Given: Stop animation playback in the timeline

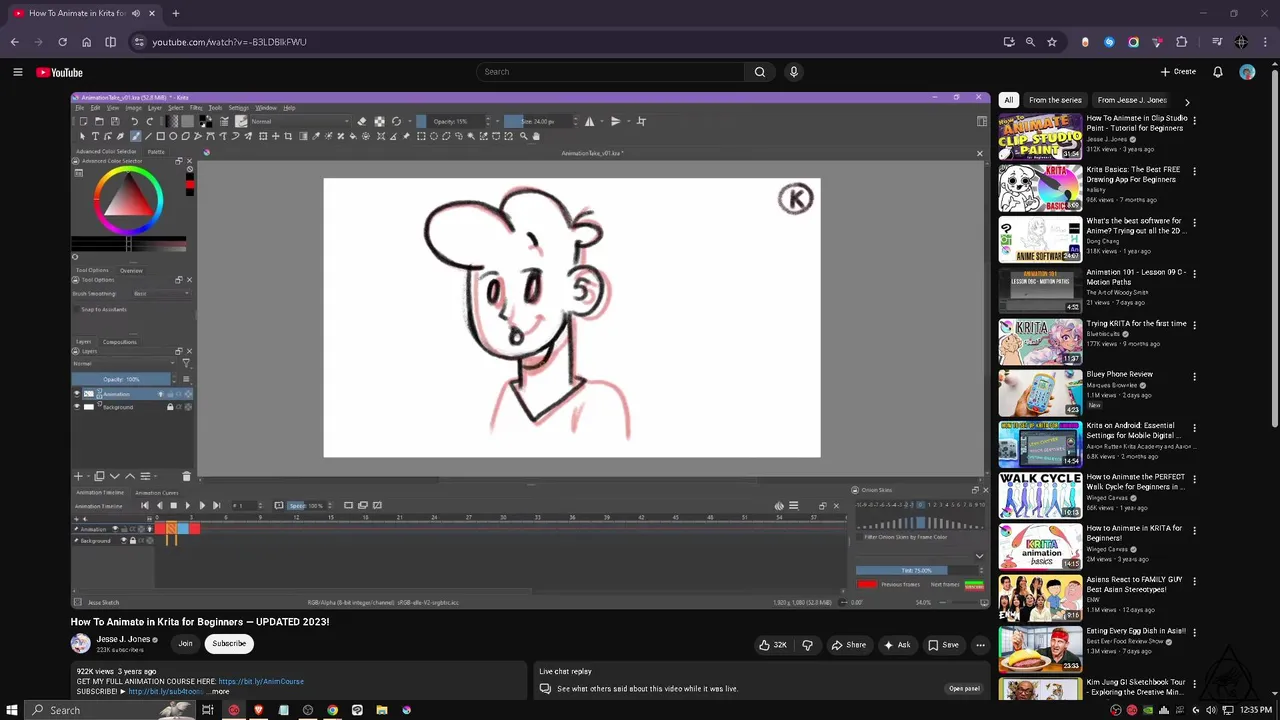Looking at the screenshot, I should [174, 505].
